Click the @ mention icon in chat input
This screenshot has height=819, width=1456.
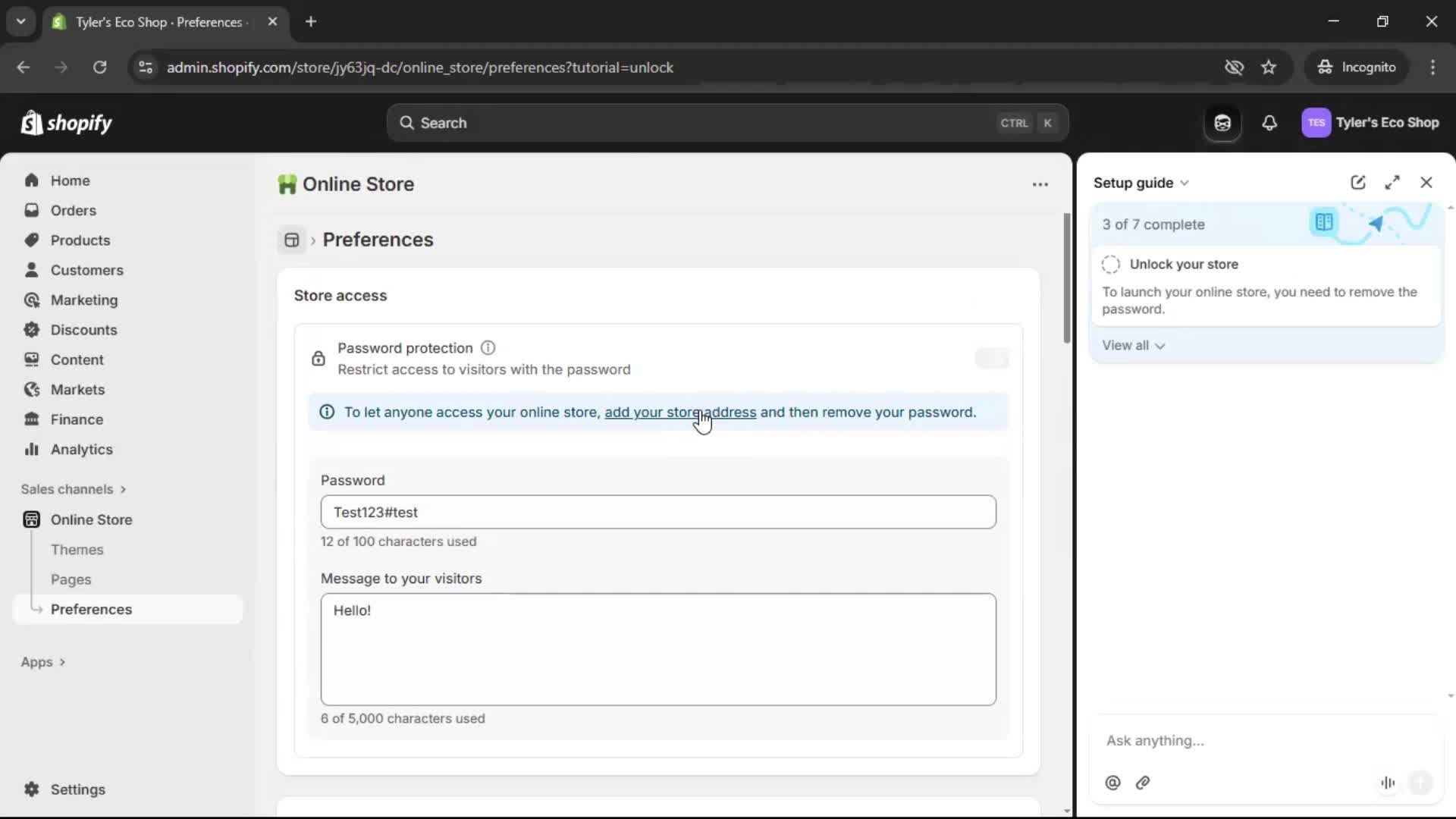(1112, 783)
